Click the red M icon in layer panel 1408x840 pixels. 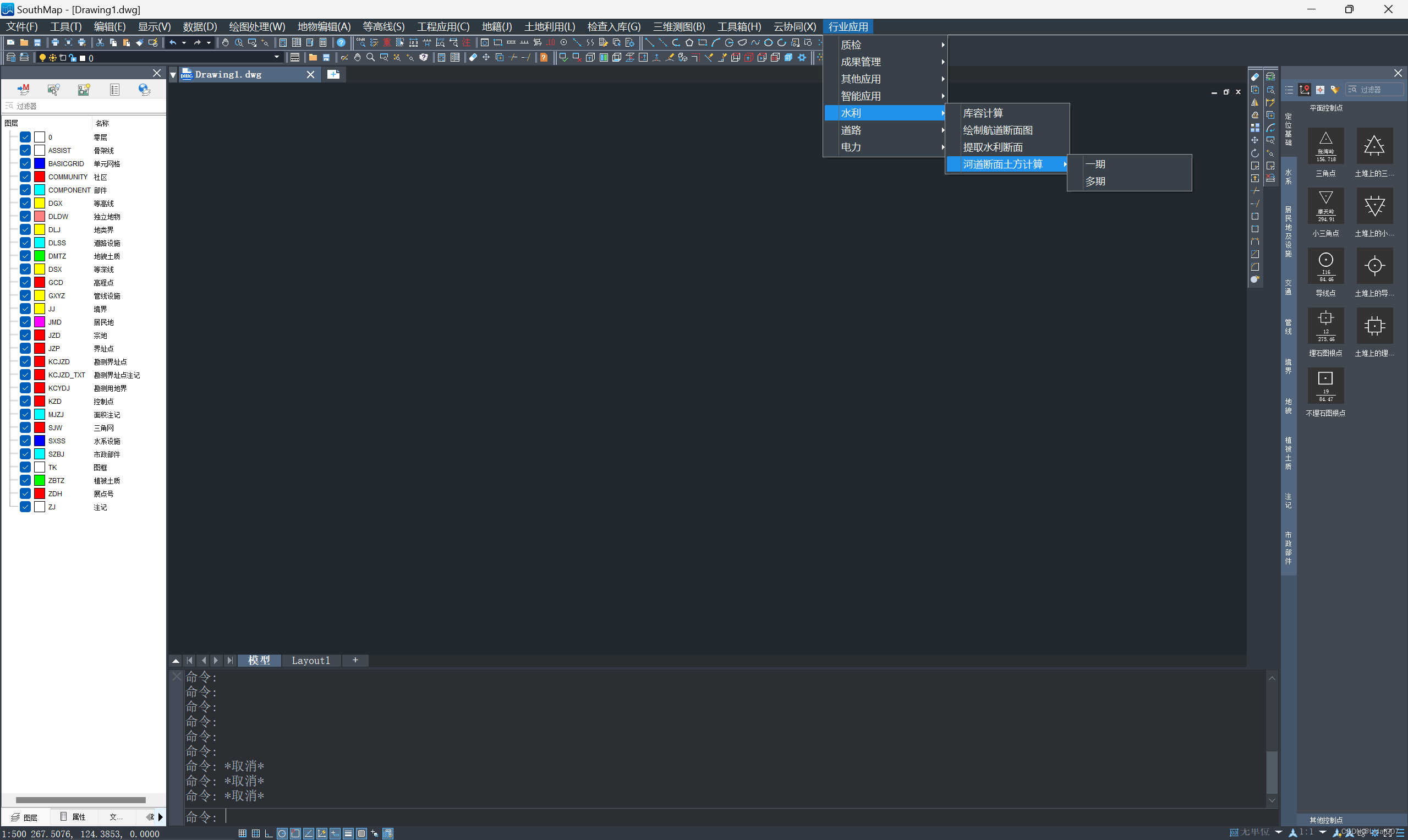click(x=24, y=90)
